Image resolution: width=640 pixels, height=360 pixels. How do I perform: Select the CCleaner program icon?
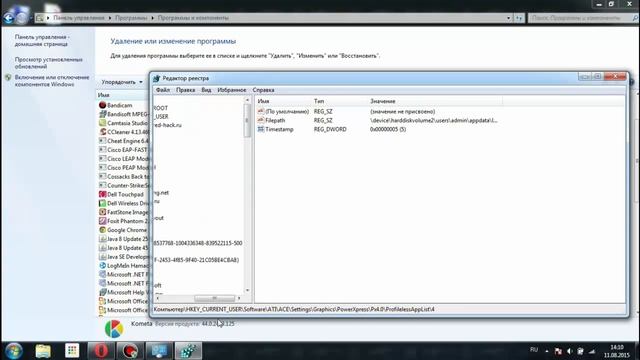coord(102,132)
